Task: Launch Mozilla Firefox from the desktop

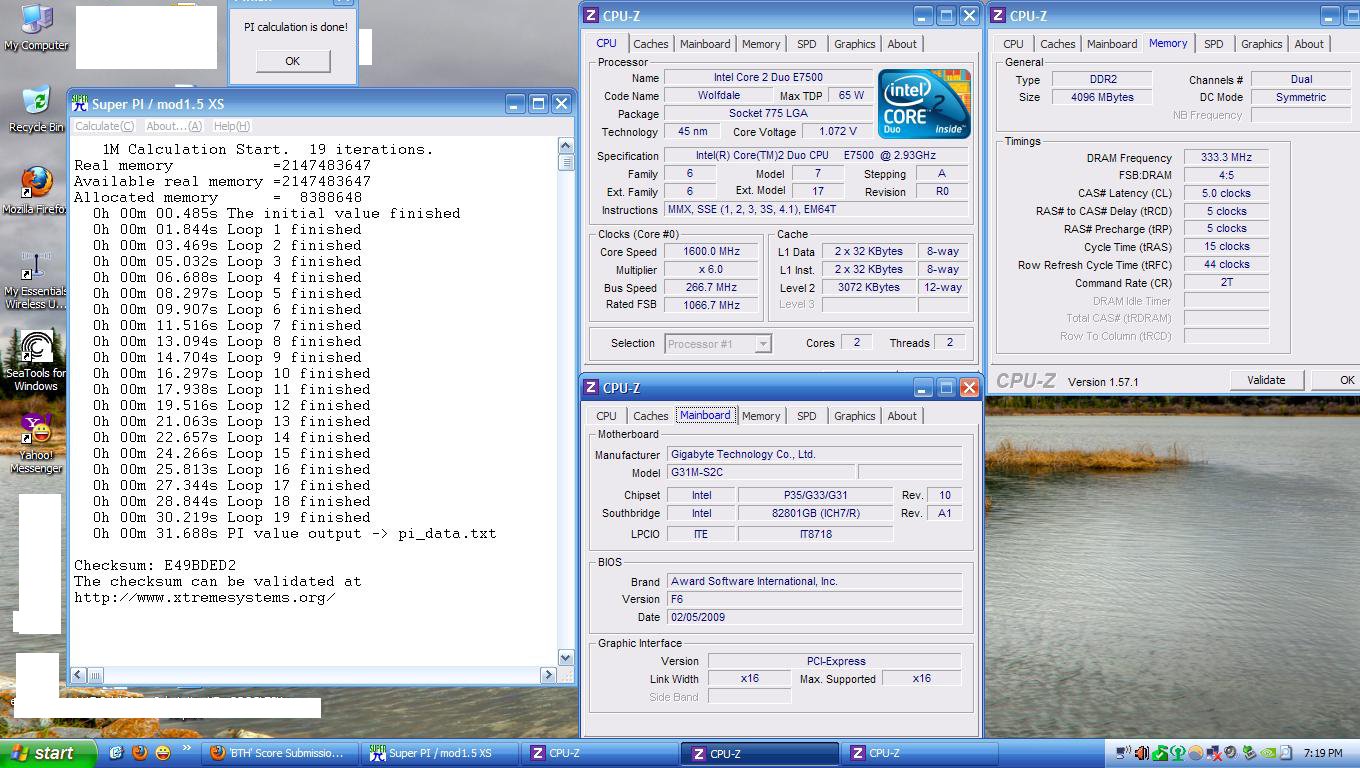Action: tap(36, 191)
